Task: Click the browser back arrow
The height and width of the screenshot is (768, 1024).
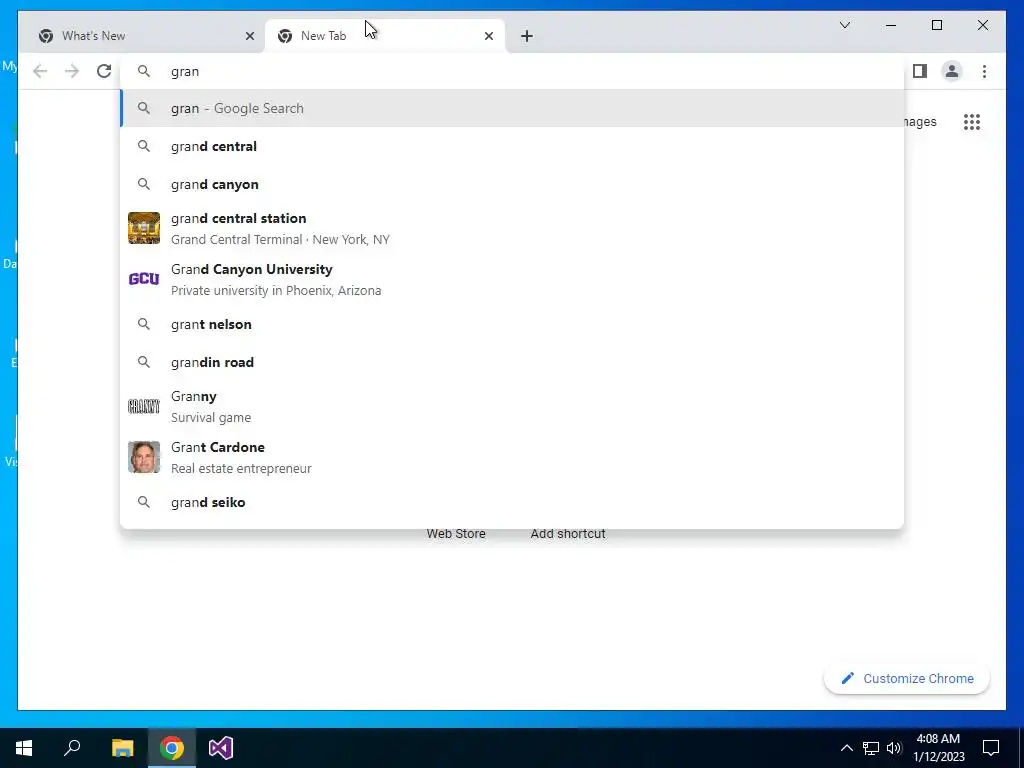Action: (x=40, y=71)
